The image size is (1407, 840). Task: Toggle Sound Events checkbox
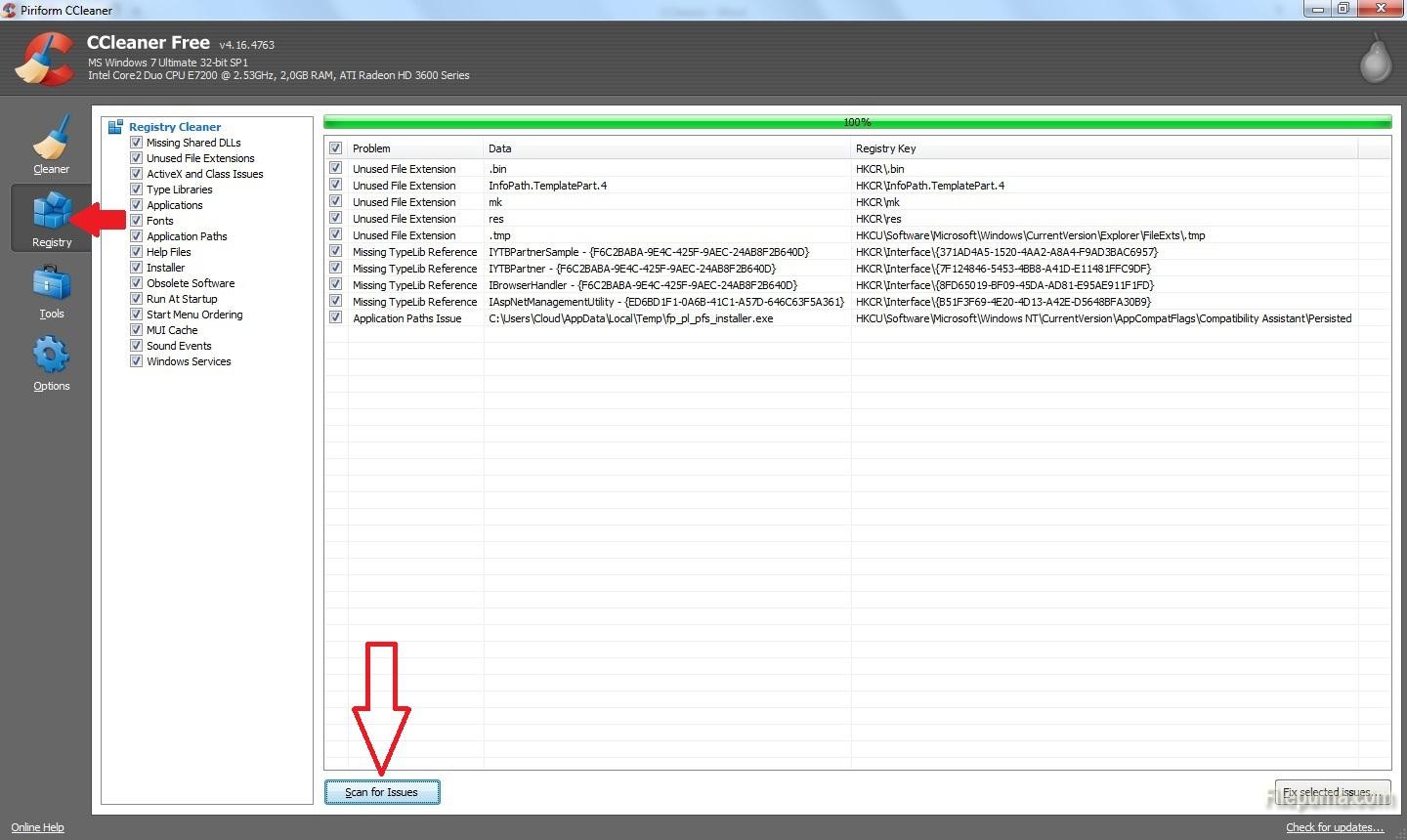coord(137,346)
